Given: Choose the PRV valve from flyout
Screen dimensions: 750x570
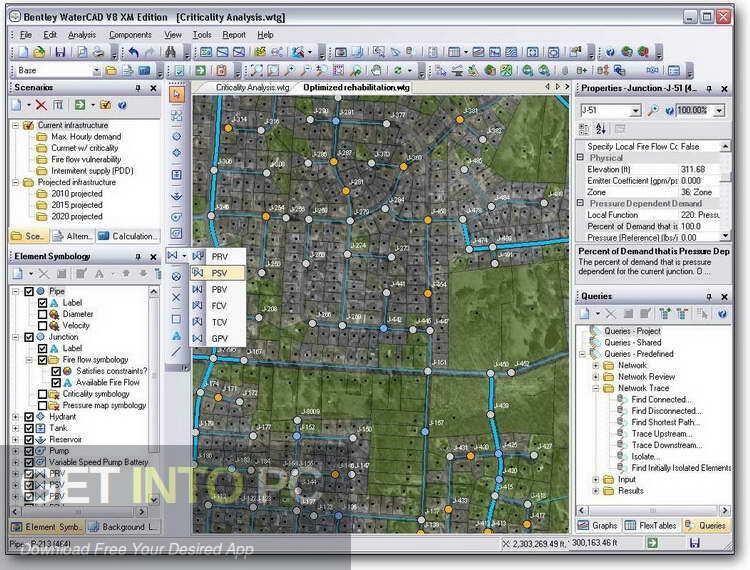Looking at the screenshot, I should click(x=218, y=257).
